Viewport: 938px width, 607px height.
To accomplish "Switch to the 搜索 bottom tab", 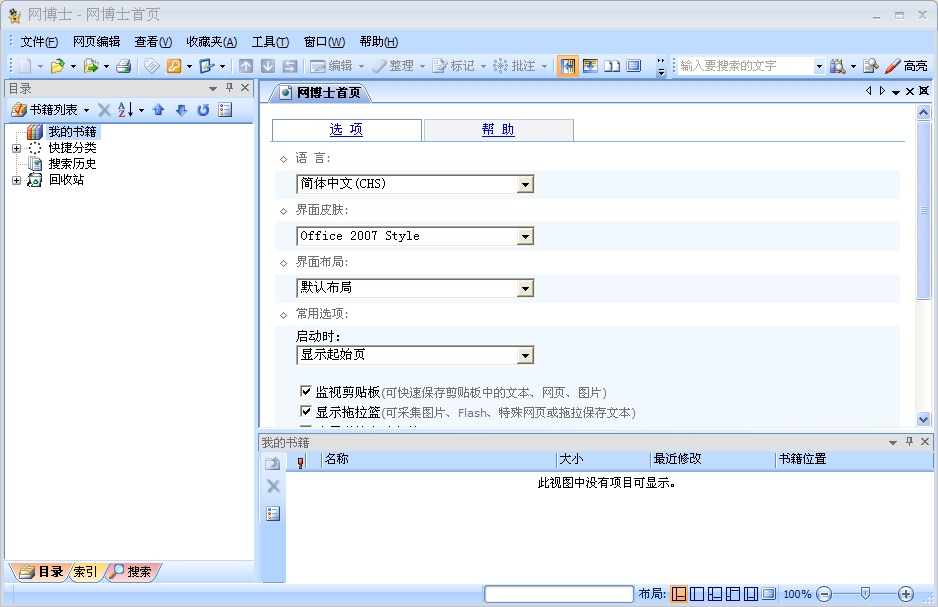I will [x=132, y=572].
